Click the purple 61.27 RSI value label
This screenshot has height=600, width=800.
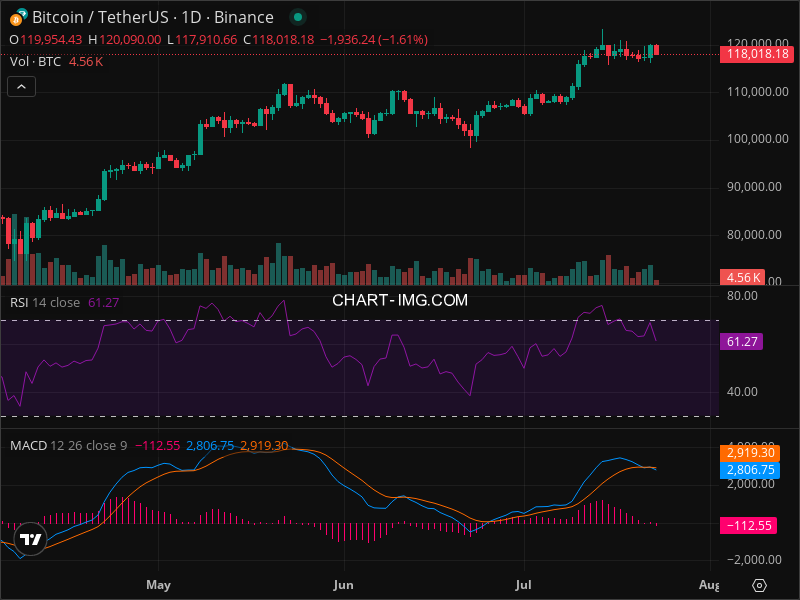point(741,341)
